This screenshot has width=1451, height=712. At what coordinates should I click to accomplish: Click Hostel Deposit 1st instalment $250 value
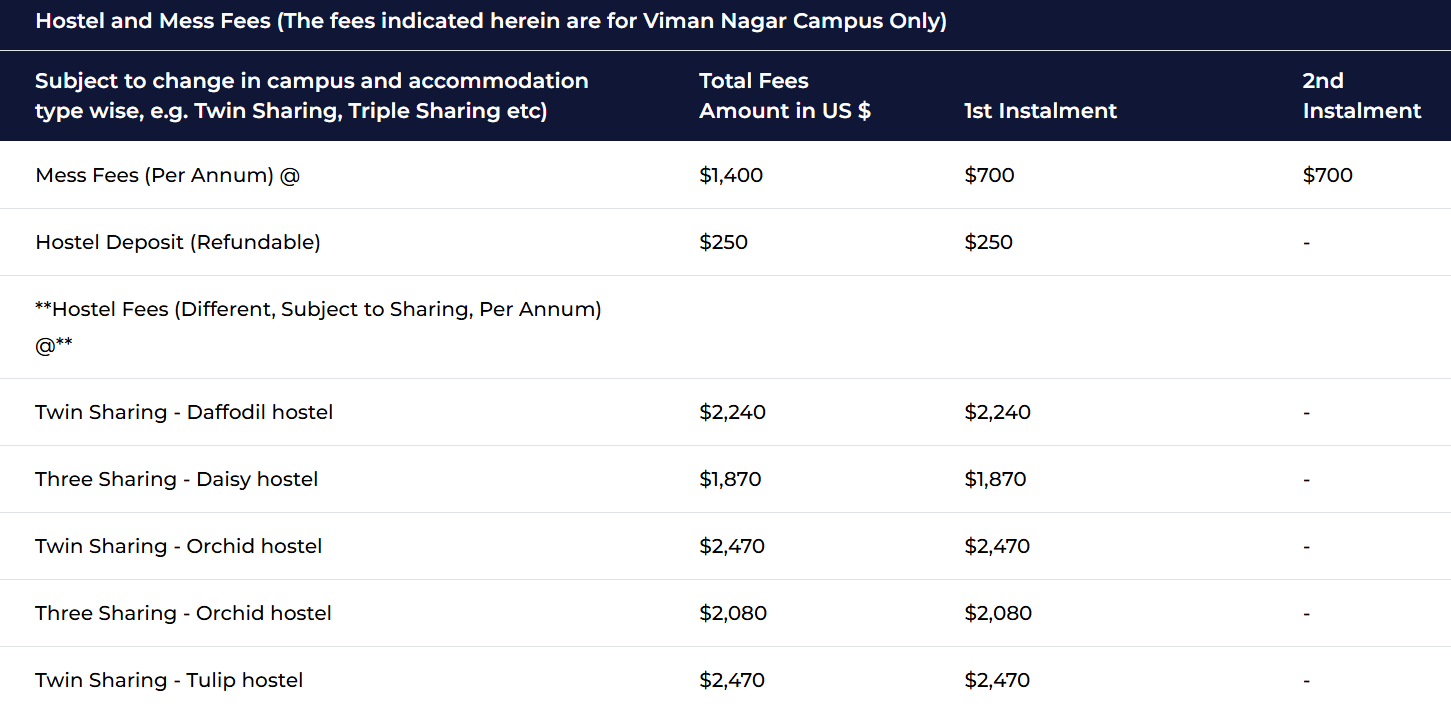tap(988, 242)
